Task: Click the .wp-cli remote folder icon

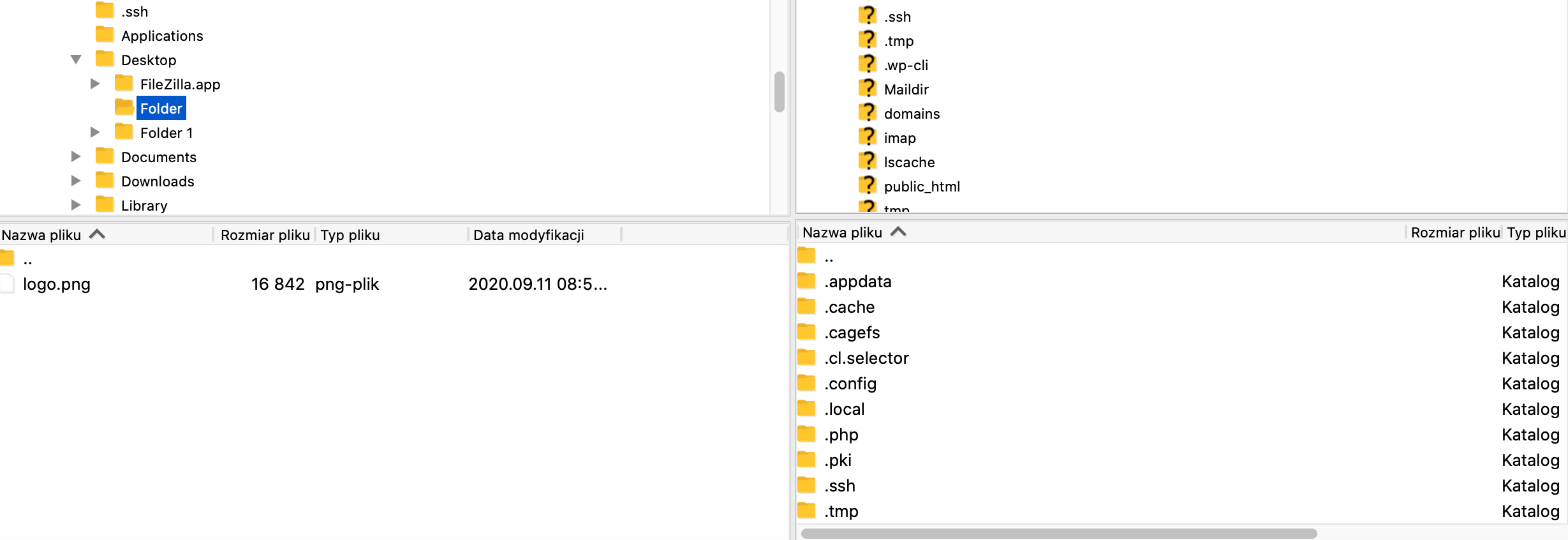Action: pyautogui.click(x=867, y=64)
